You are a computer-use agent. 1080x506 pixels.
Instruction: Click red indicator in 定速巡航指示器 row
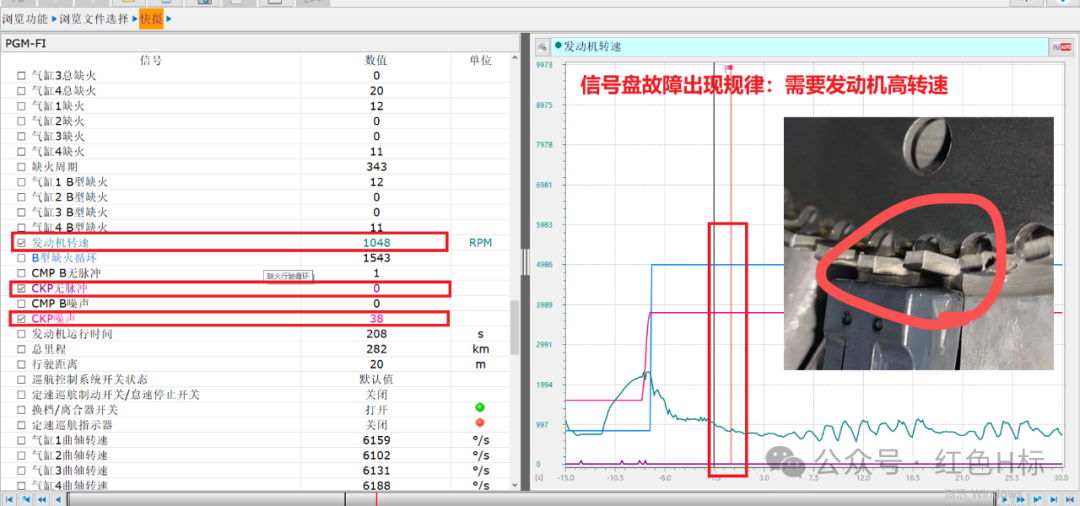479,423
